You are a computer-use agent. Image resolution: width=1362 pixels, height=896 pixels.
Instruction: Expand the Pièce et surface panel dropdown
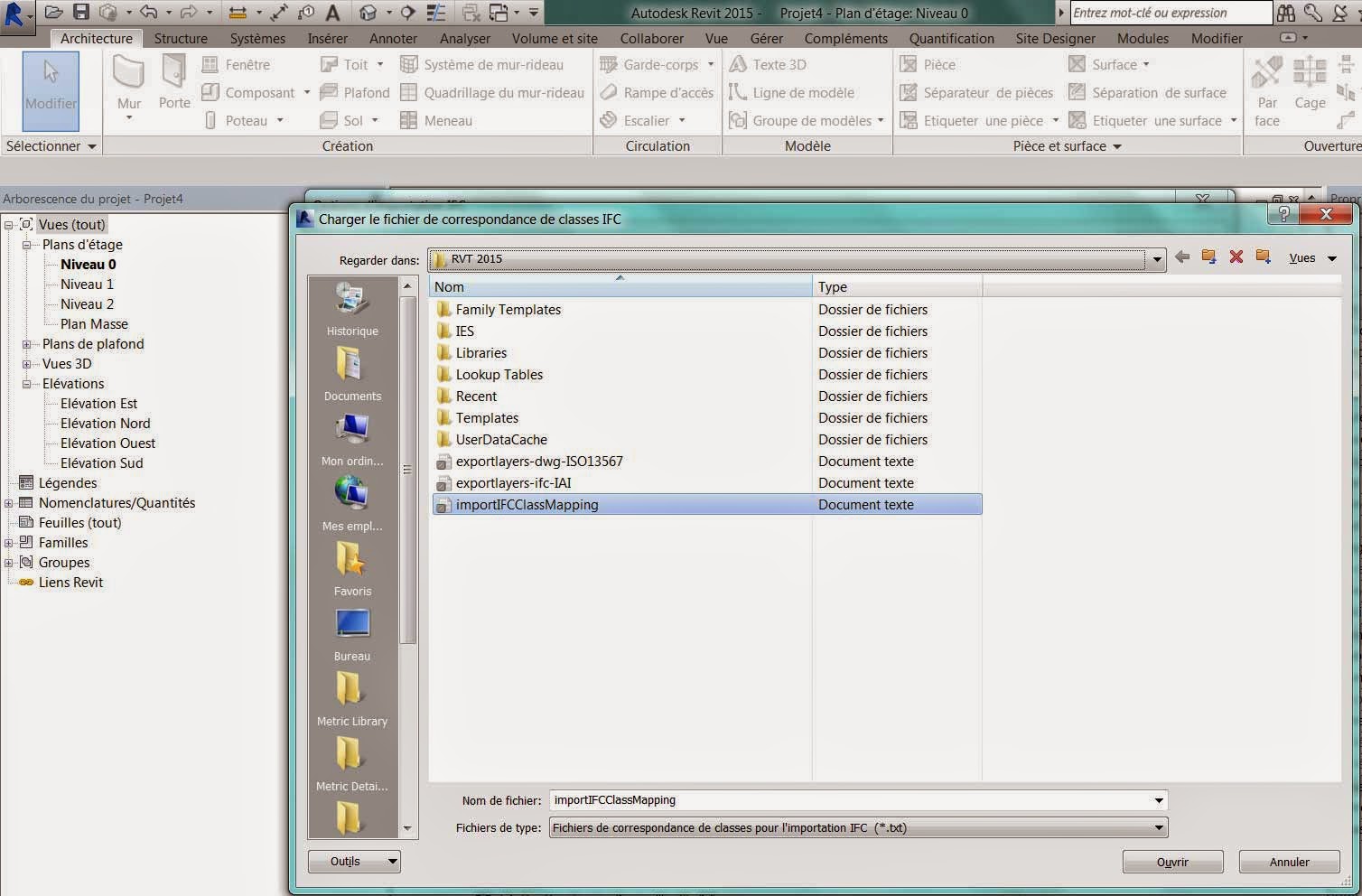(x=1067, y=145)
